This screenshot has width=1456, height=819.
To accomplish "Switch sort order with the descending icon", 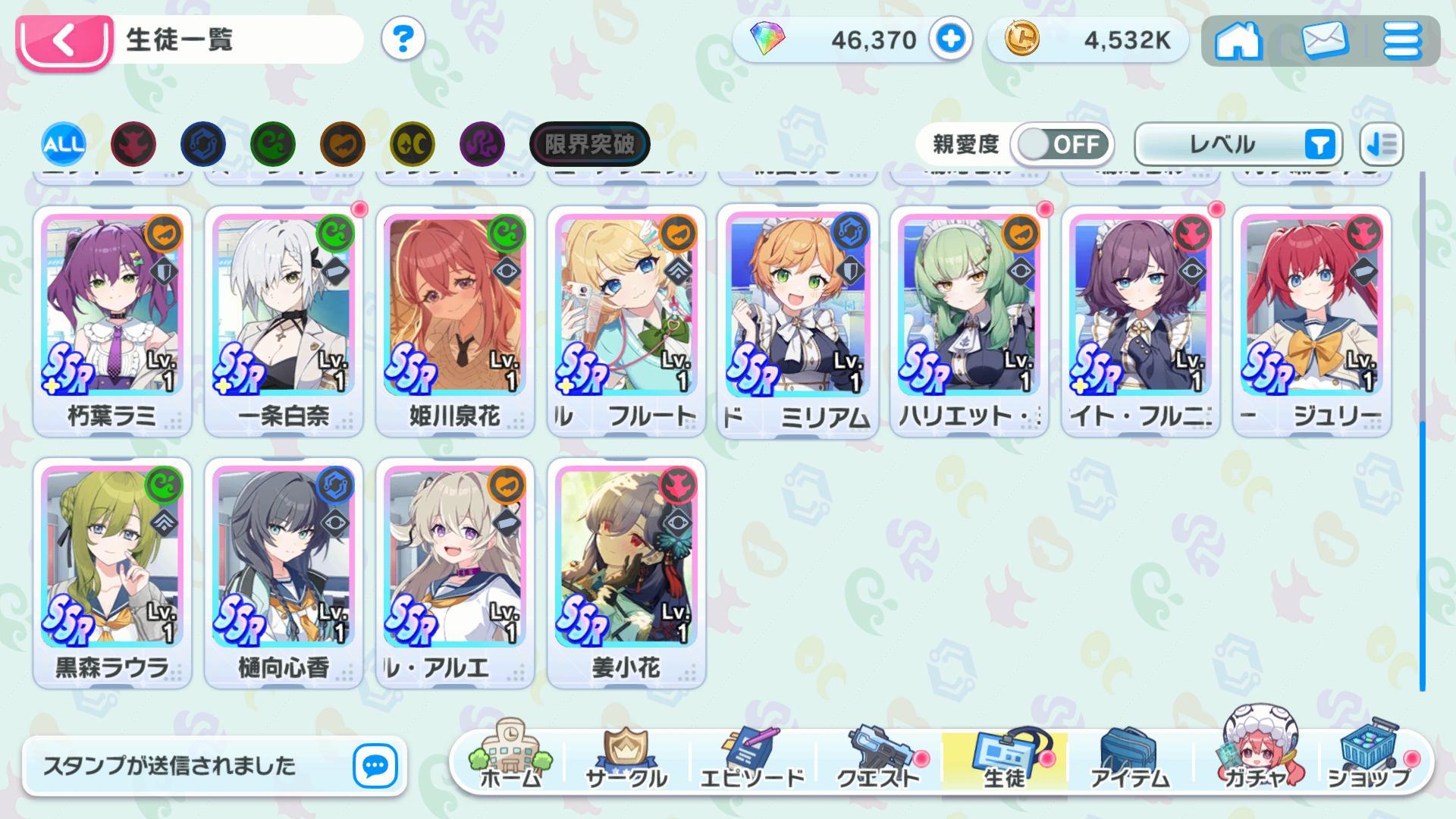I will 1382,144.
